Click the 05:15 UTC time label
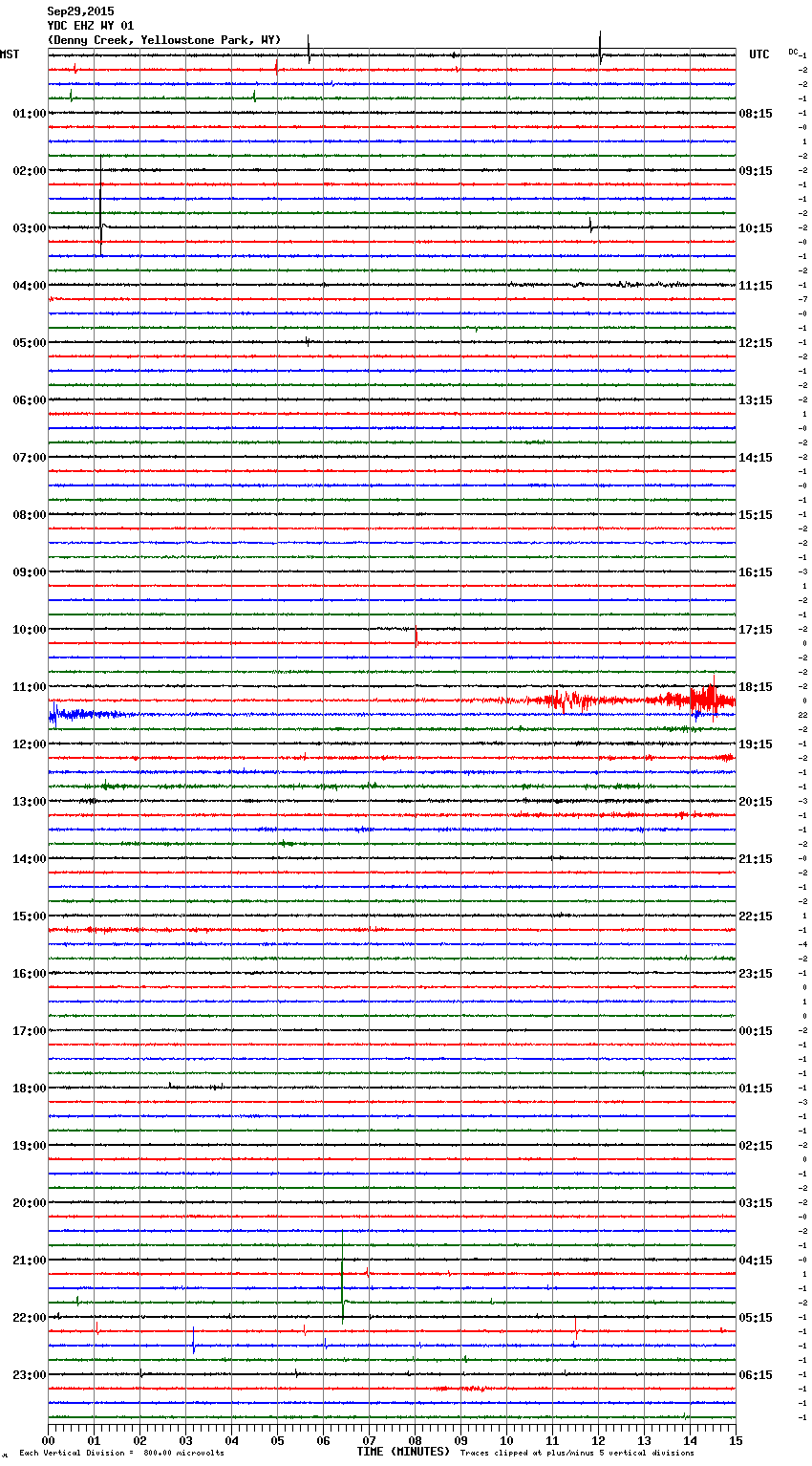Image resolution: width=812 pixels, height=1466 pixels. click(x=756, y=1318)
